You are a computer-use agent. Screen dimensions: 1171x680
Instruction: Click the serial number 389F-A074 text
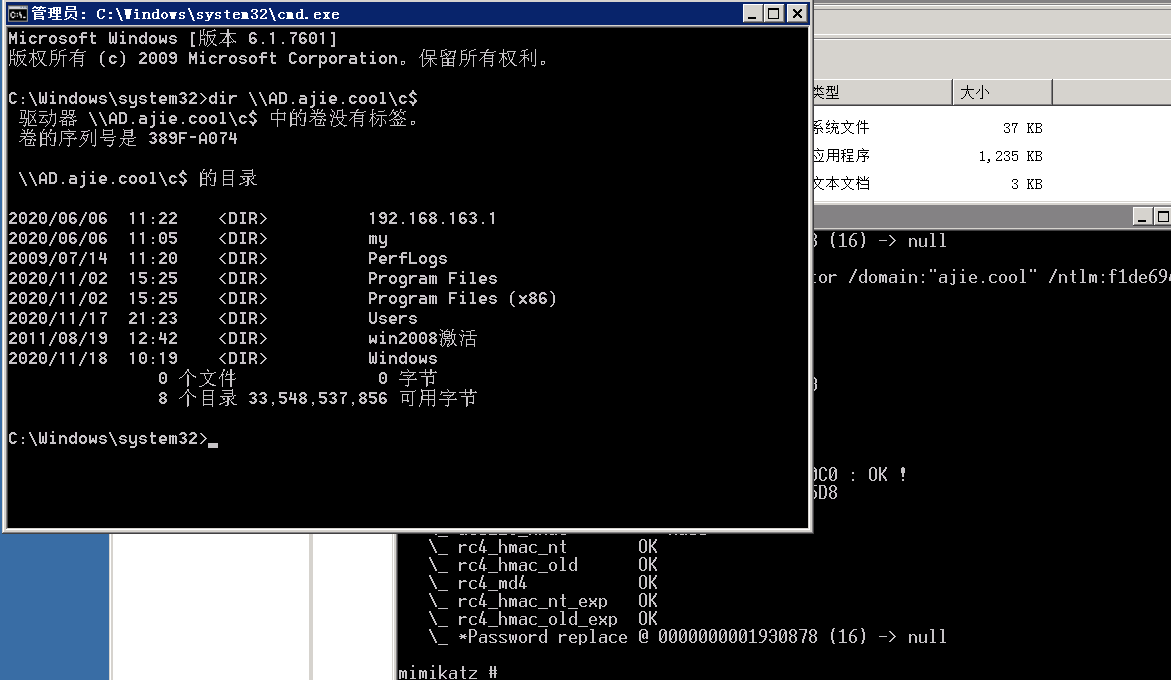193,138
